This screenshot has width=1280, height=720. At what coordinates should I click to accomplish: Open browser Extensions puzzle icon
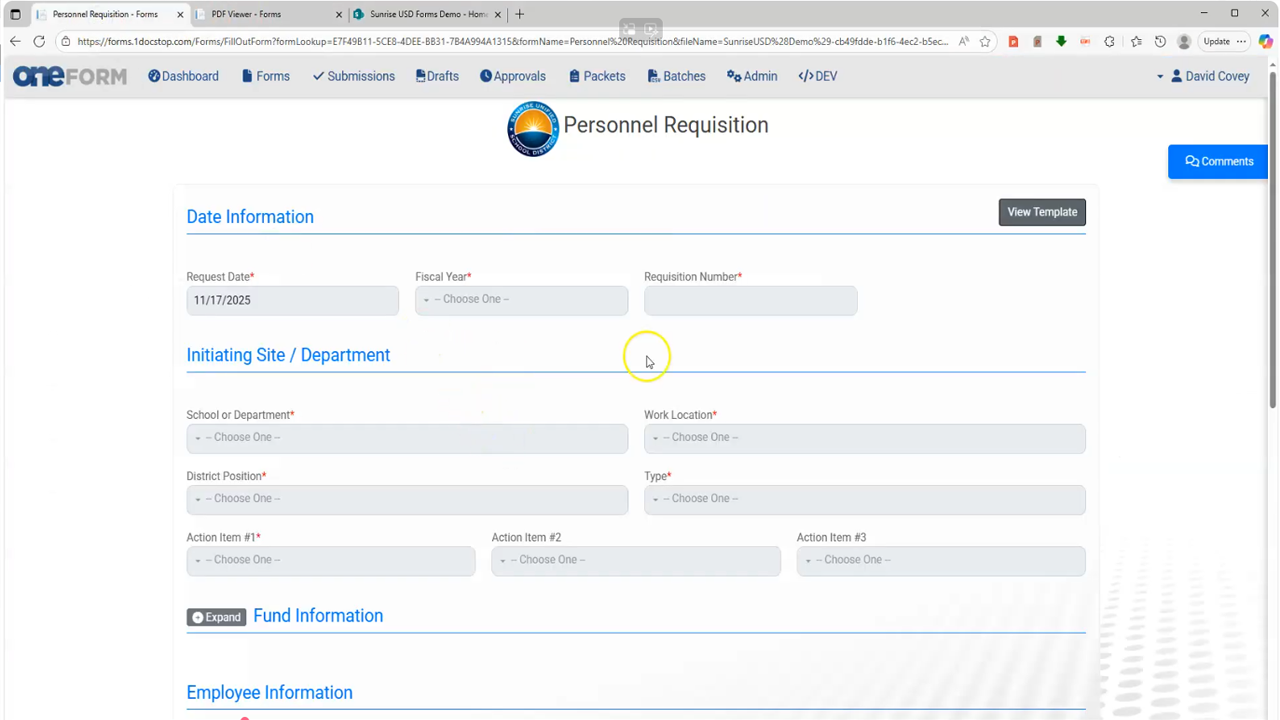click(1109, 41)
